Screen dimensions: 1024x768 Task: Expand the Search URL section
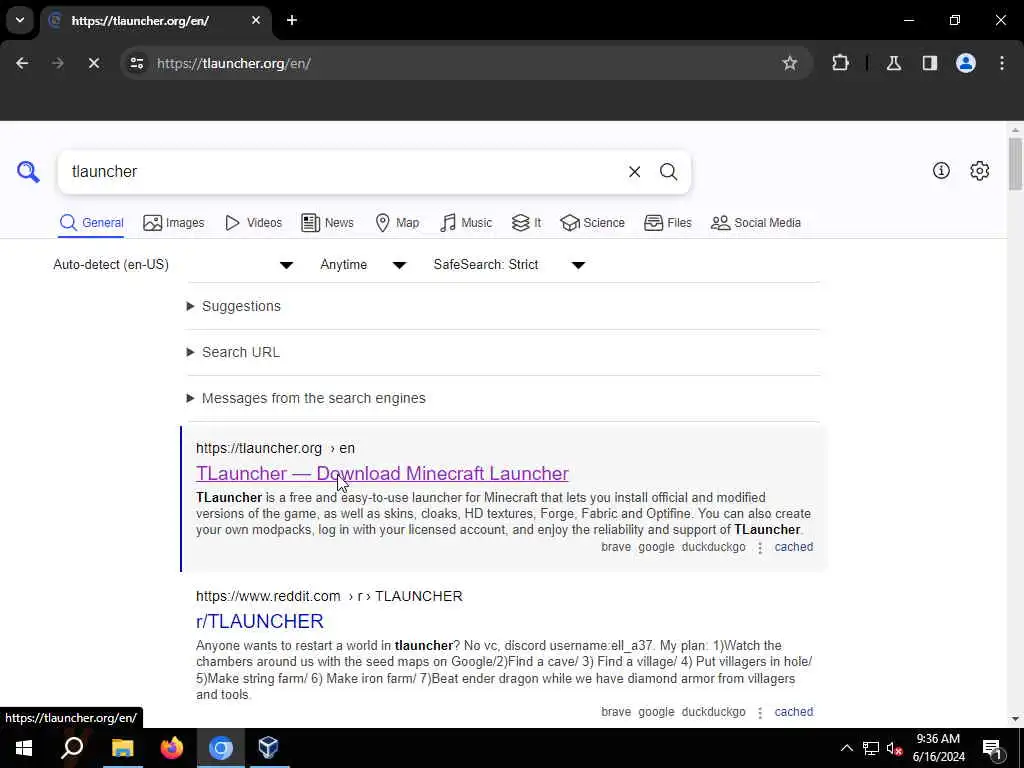(x=233, y=352)
